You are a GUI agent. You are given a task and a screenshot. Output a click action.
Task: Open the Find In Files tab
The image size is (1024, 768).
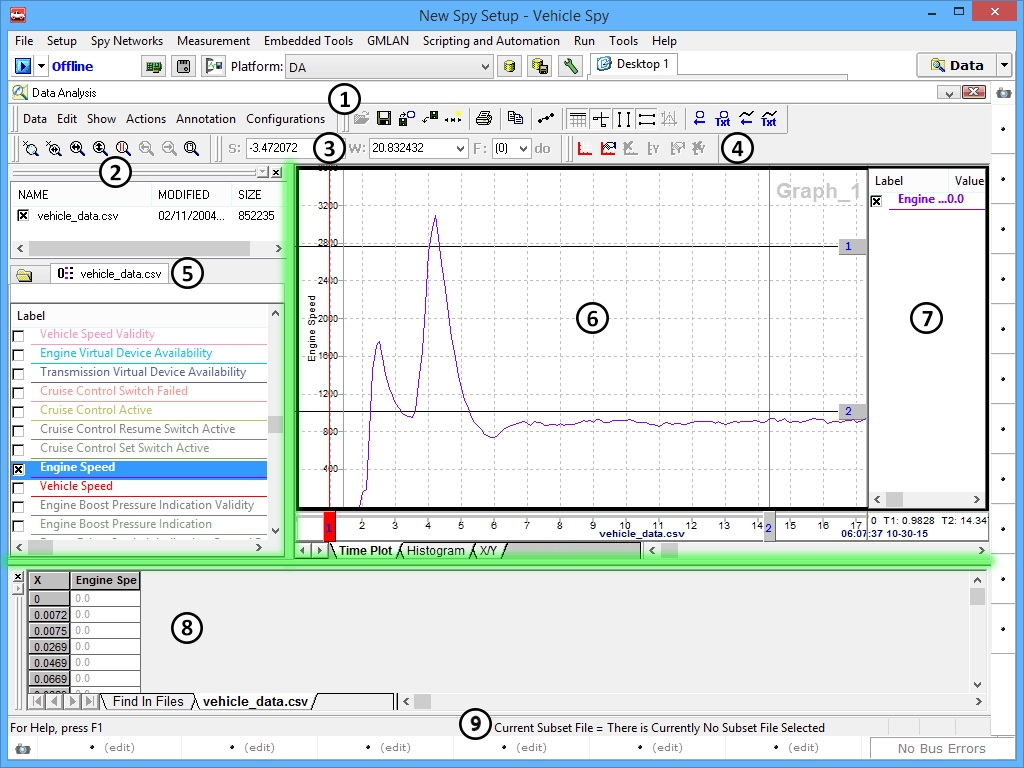pos(148,701)
